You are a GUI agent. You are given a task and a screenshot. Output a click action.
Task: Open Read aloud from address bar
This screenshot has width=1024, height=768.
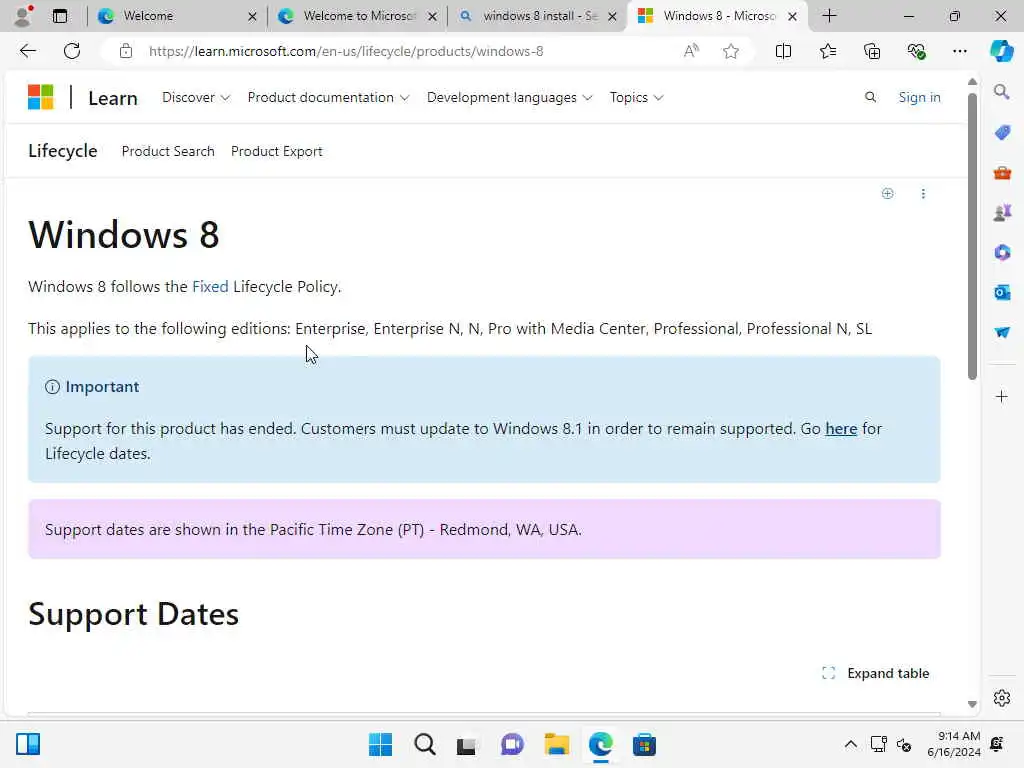click(691, 51)
